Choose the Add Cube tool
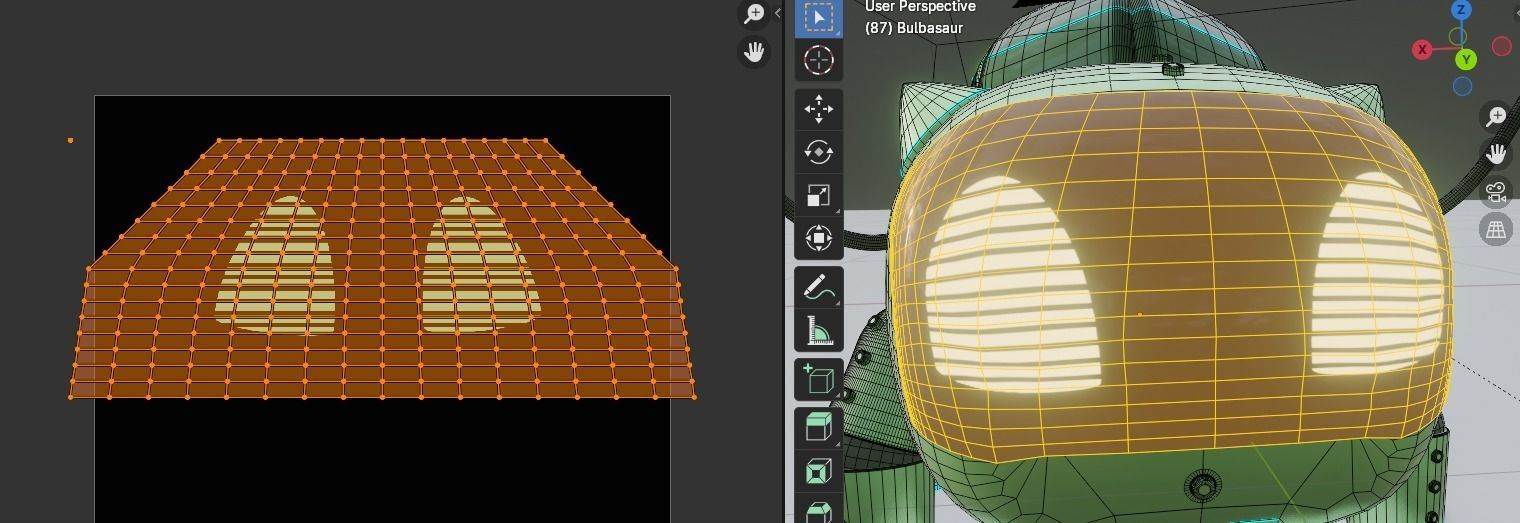 tap(818, 379)
